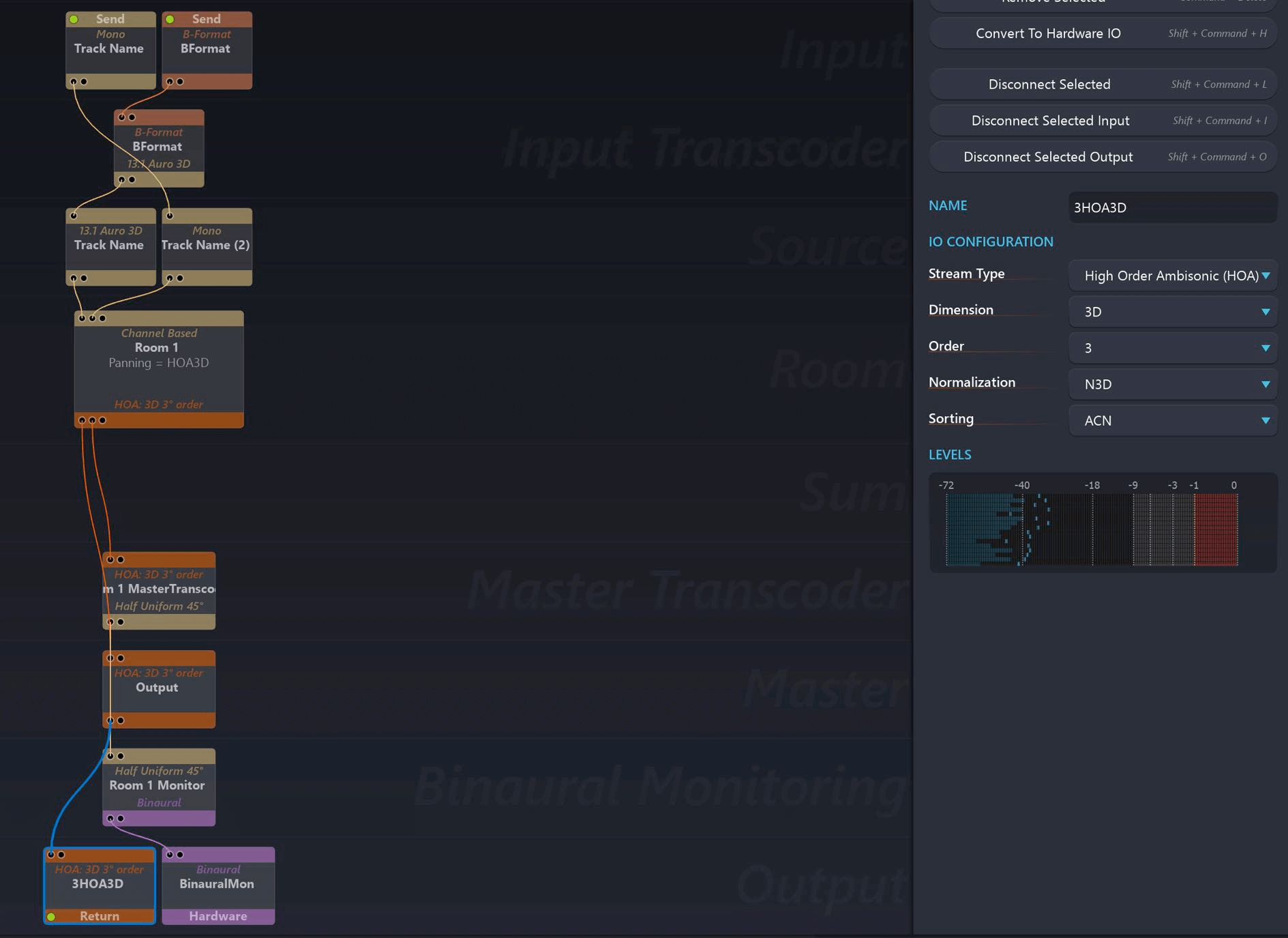Select the HOA Output master node
Screen dimensions: 1288x938
pos(158,688)
